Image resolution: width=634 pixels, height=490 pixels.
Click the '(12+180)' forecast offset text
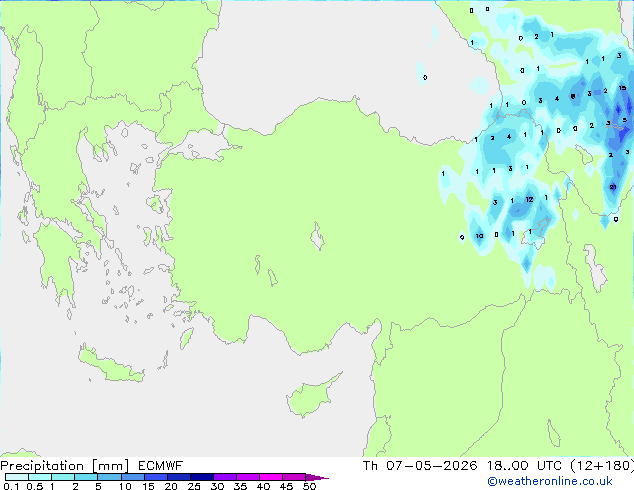point(602,466)
